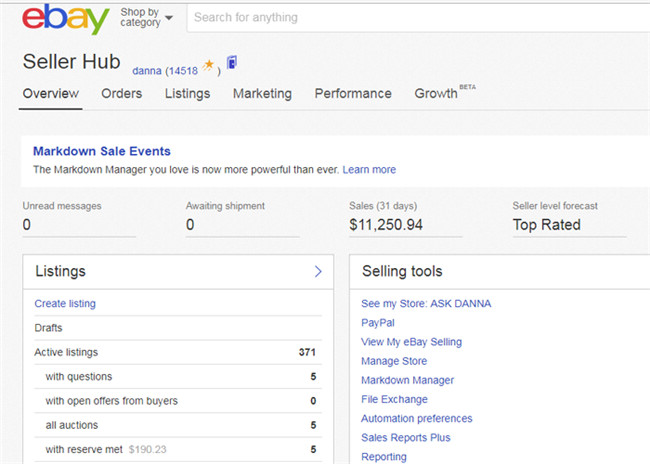This screenshot has height=464, width=650.
Task: Click the danna username link
Action: 147,71
